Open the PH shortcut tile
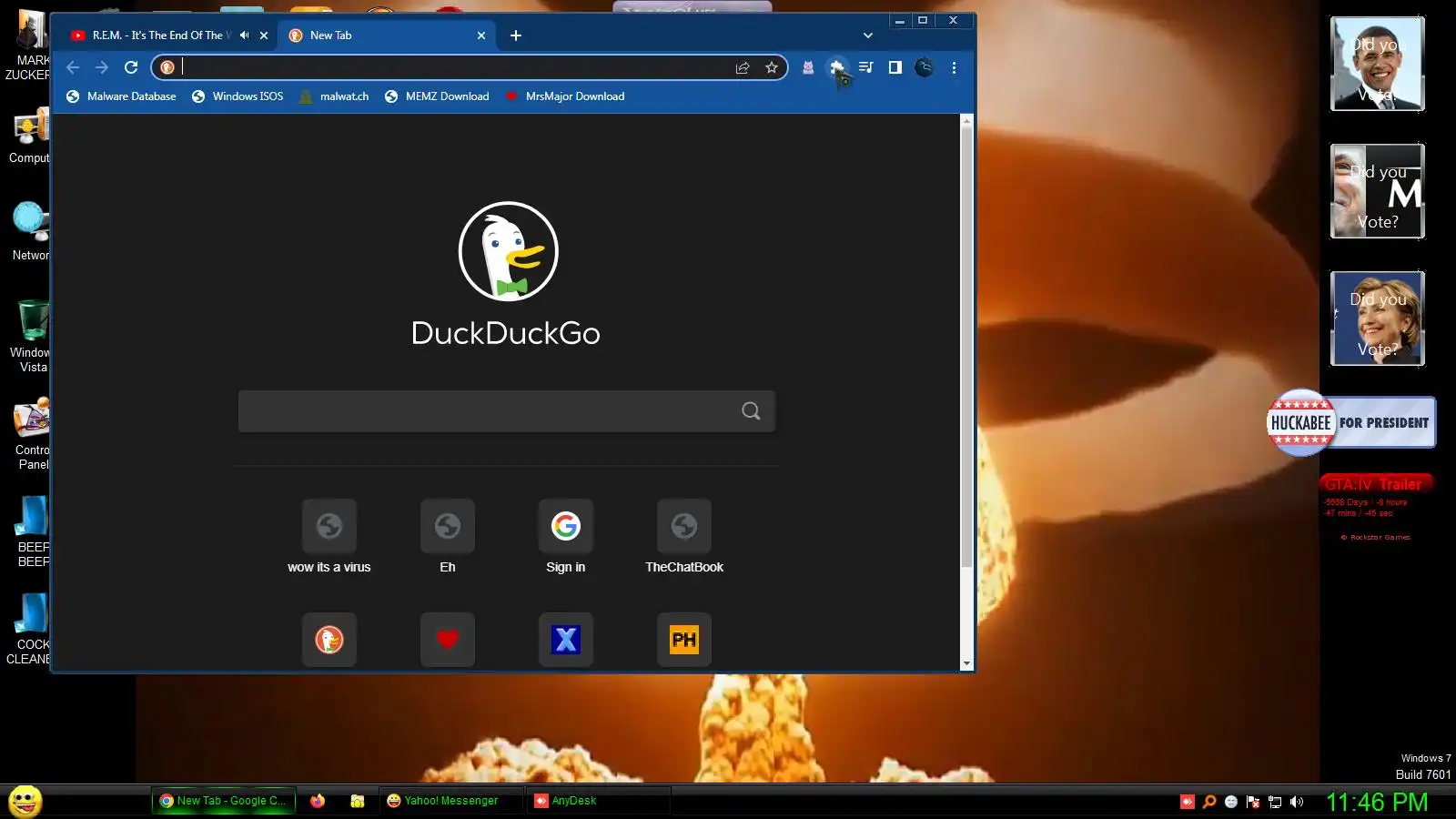The image size is (1456, 819). tap(684, 640)
